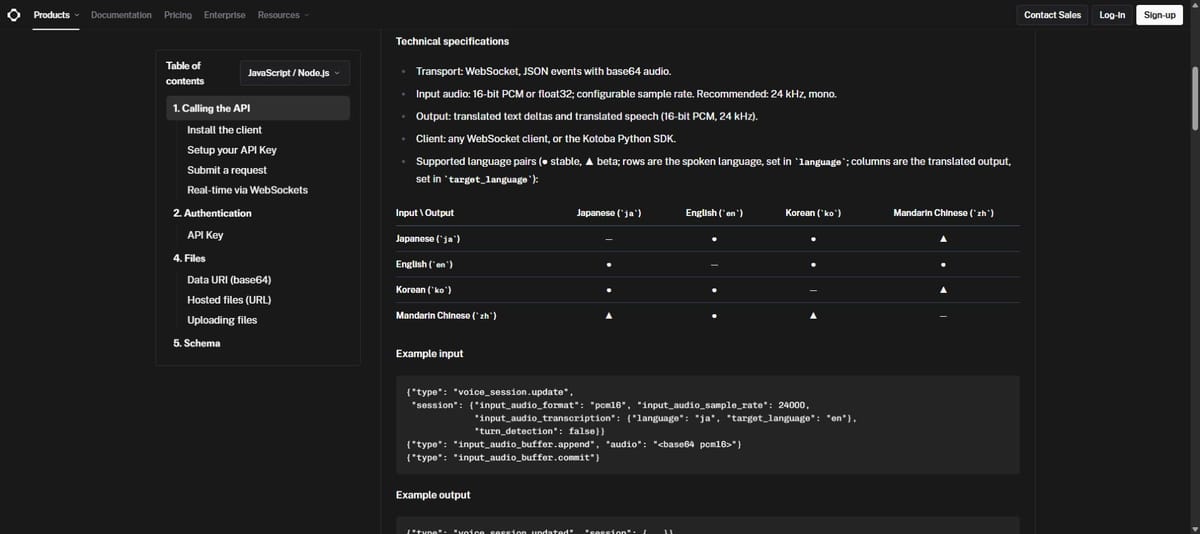Click 'Mandarin Chinese (`zh`)' column header
The height and width of the screenshot is (534, 1200).
point(943,213)
